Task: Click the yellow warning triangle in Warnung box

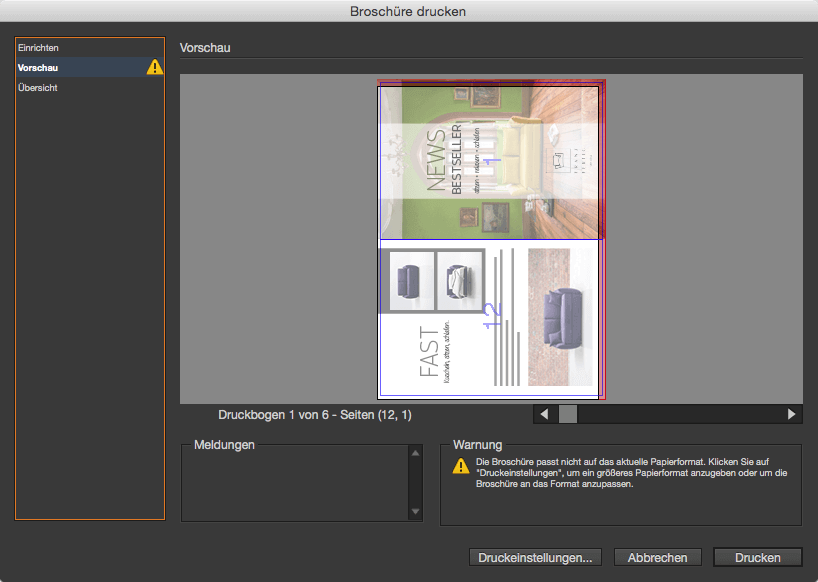Action: click(456, 466)
